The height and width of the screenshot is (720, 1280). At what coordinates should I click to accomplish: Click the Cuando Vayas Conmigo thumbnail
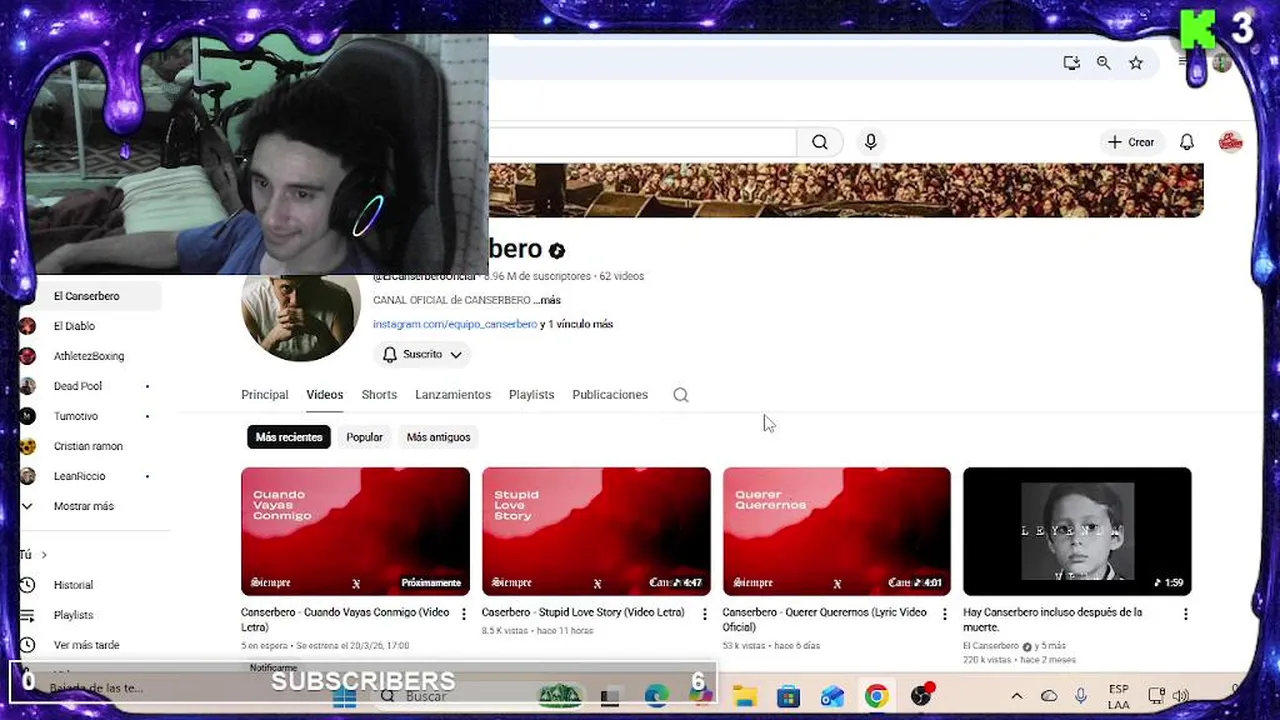[355, 531]
